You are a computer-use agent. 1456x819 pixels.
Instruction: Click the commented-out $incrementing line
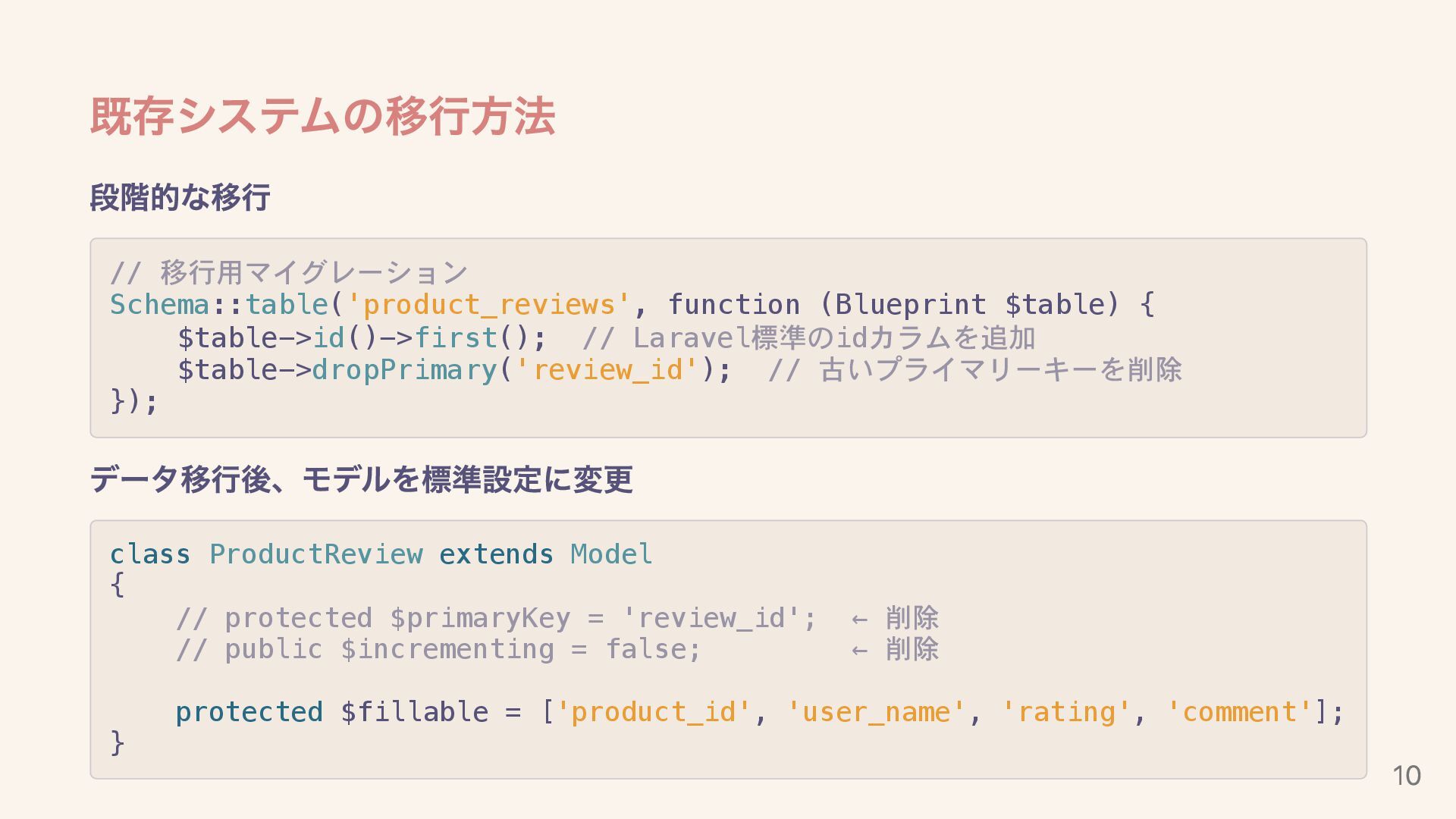tap(438, 650)
